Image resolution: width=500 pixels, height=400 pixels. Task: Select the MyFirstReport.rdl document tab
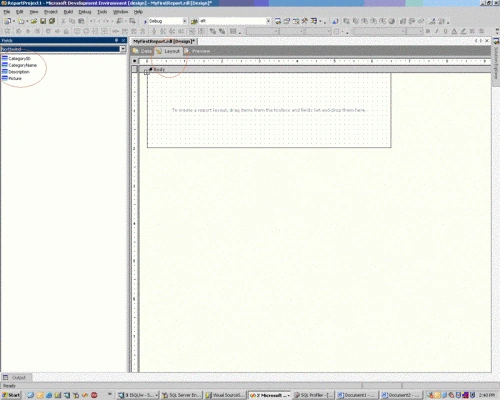[x=163, y=41]
